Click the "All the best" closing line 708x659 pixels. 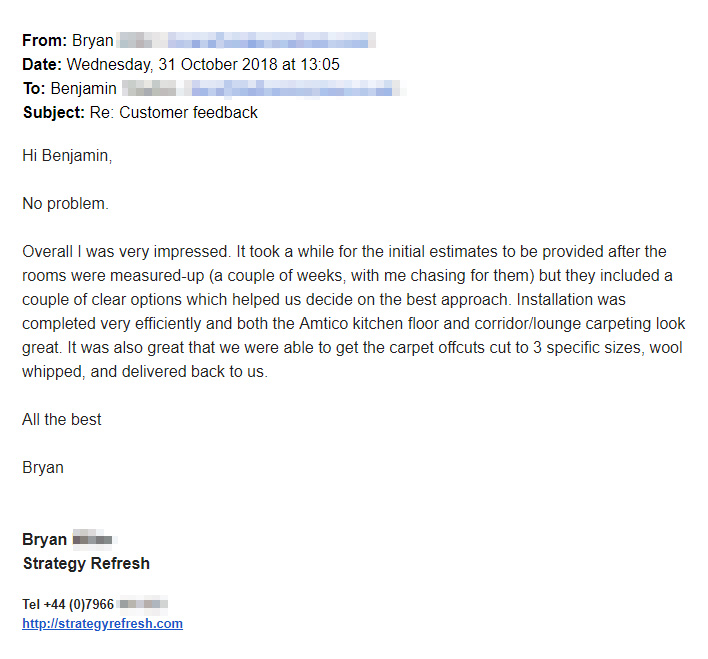coord(62,420)
